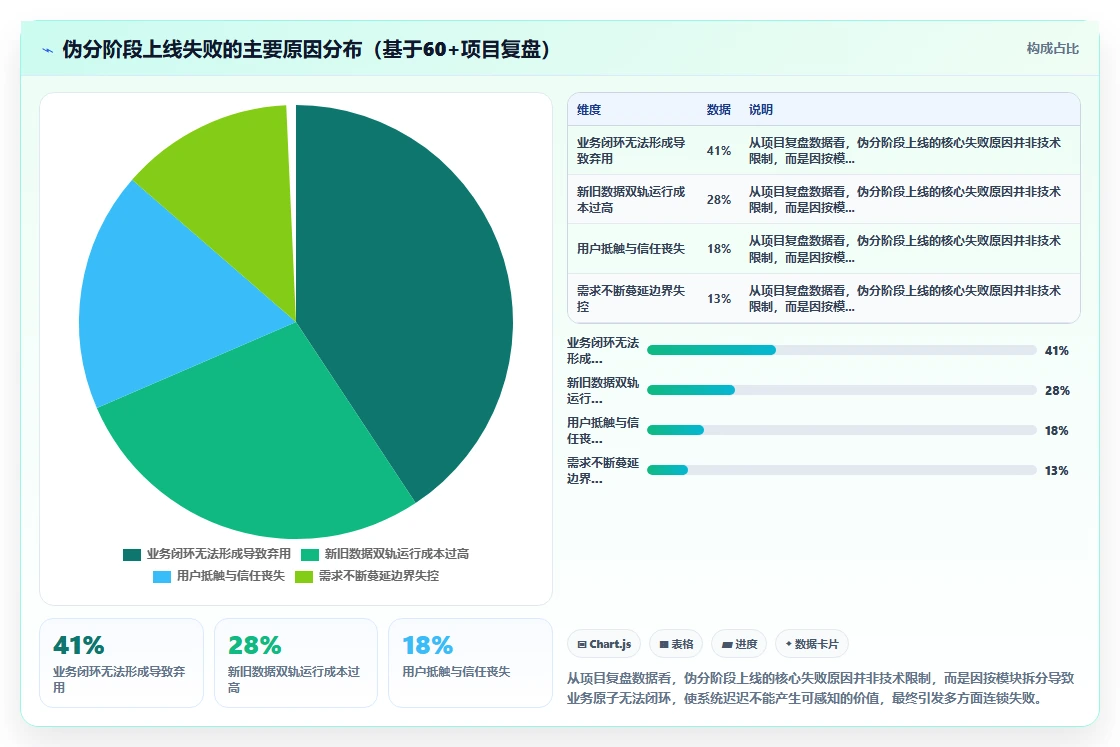Open the 28% 新旧数据双轨运行成本过高 stat card
This screenshot has height=747, width=1120.
point(296,663)
